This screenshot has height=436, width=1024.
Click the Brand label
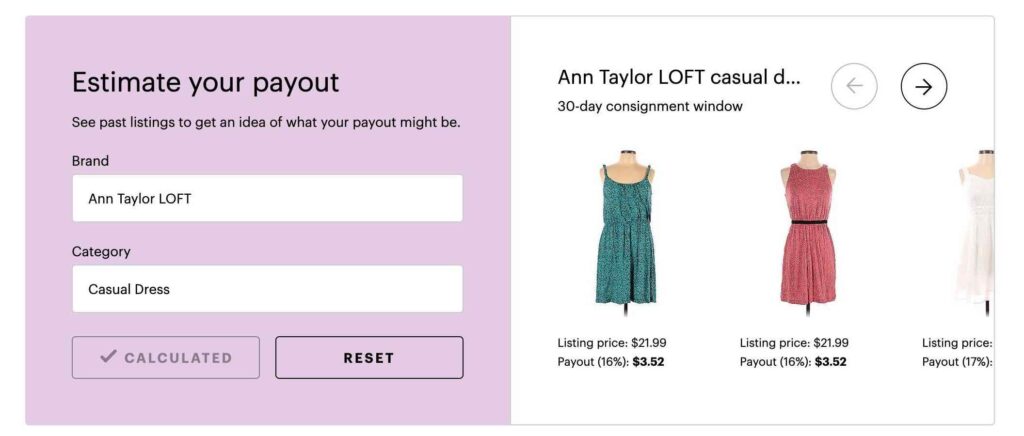90,161
